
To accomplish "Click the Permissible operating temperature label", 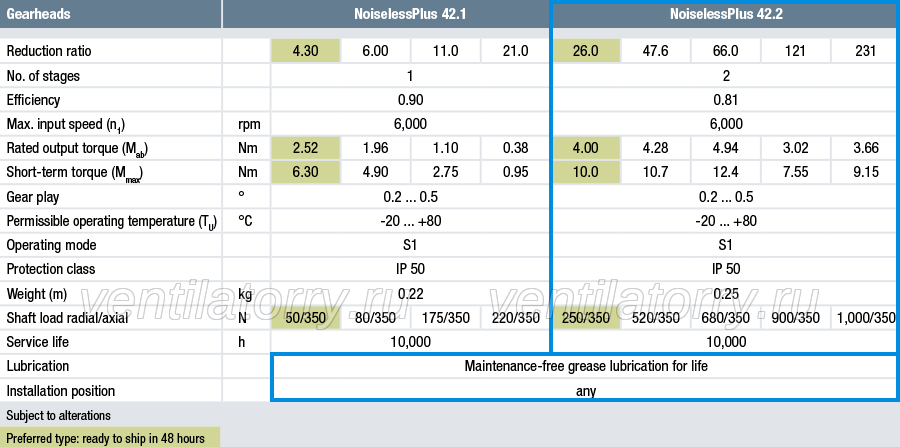I will click(x=111, y=221).
